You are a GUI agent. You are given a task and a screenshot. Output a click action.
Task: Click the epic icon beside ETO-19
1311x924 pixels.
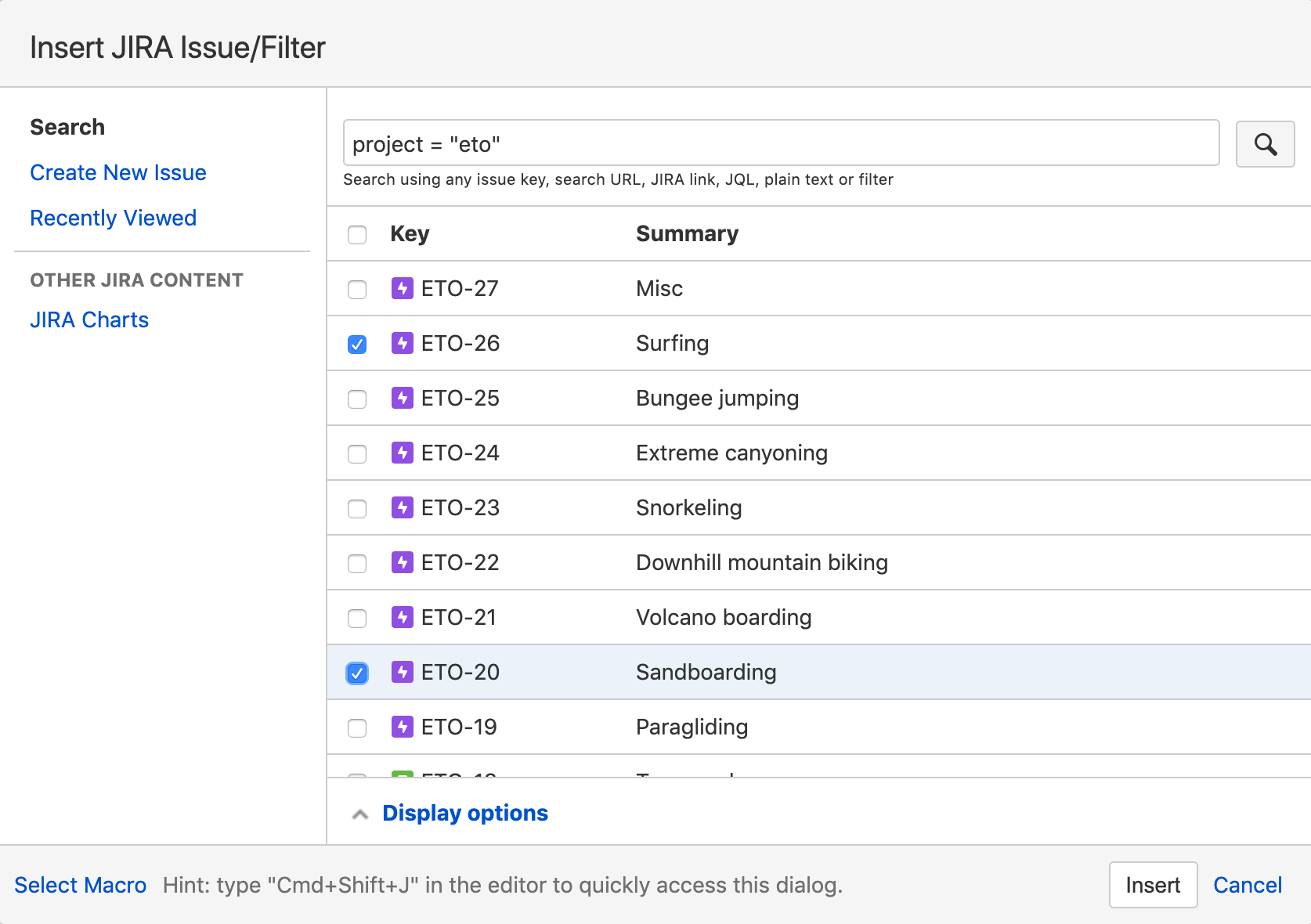(x=403, y=727)
